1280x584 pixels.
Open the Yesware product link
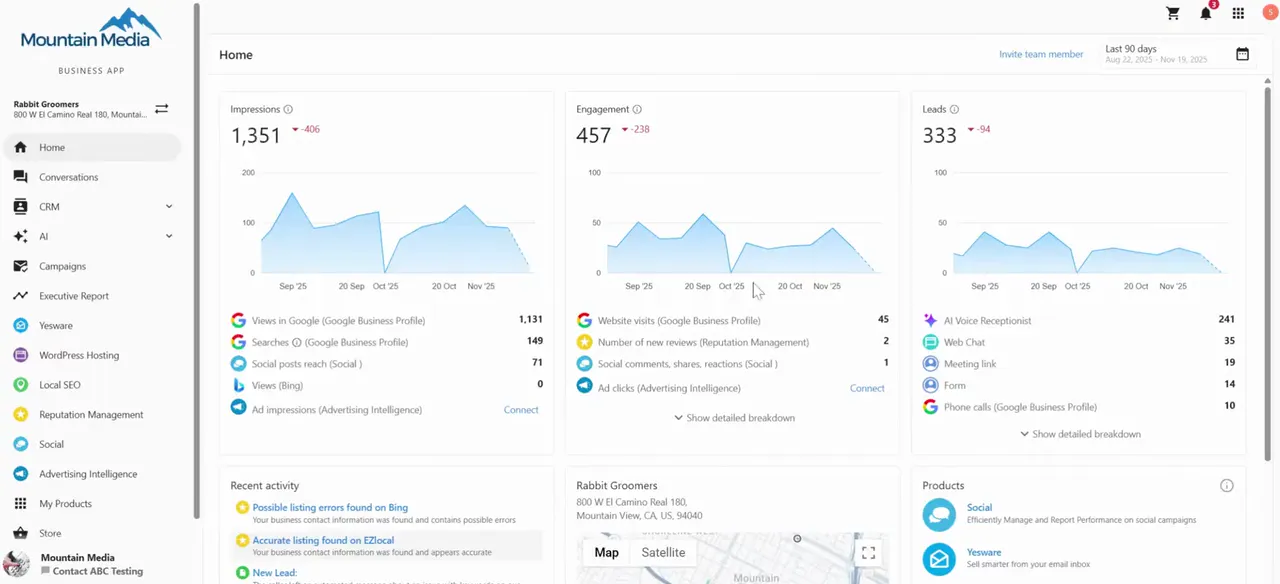(984, 552)
